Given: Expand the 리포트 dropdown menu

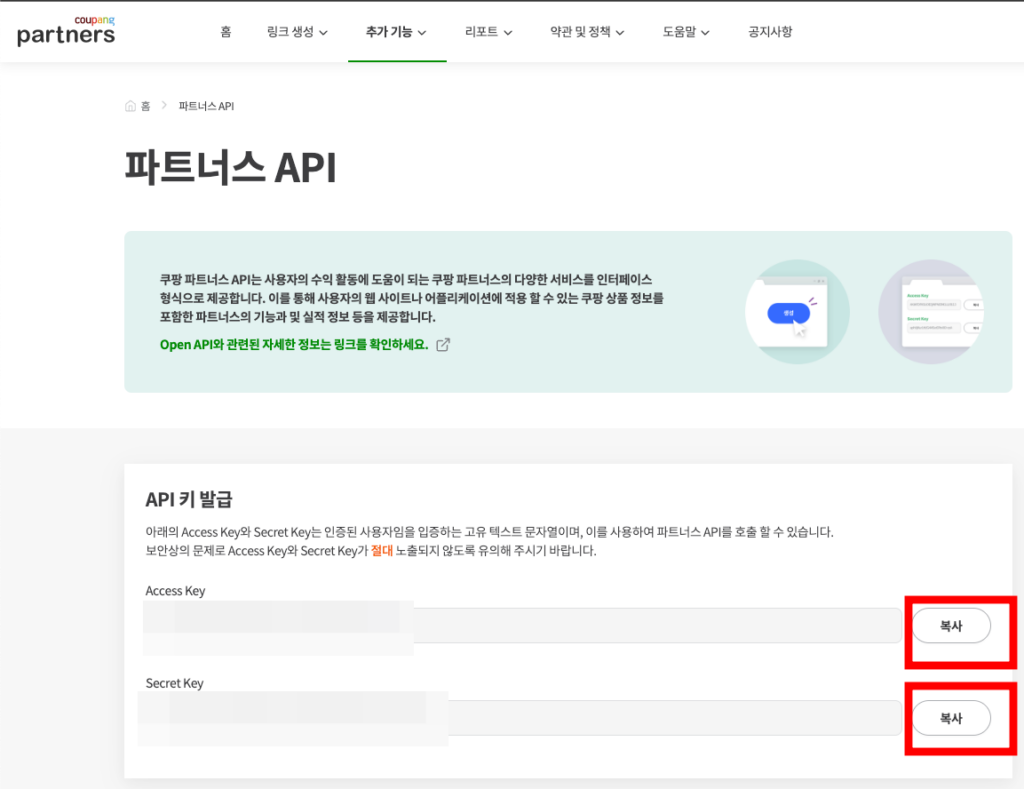Looking at the screenshot, I should [488, 31].
